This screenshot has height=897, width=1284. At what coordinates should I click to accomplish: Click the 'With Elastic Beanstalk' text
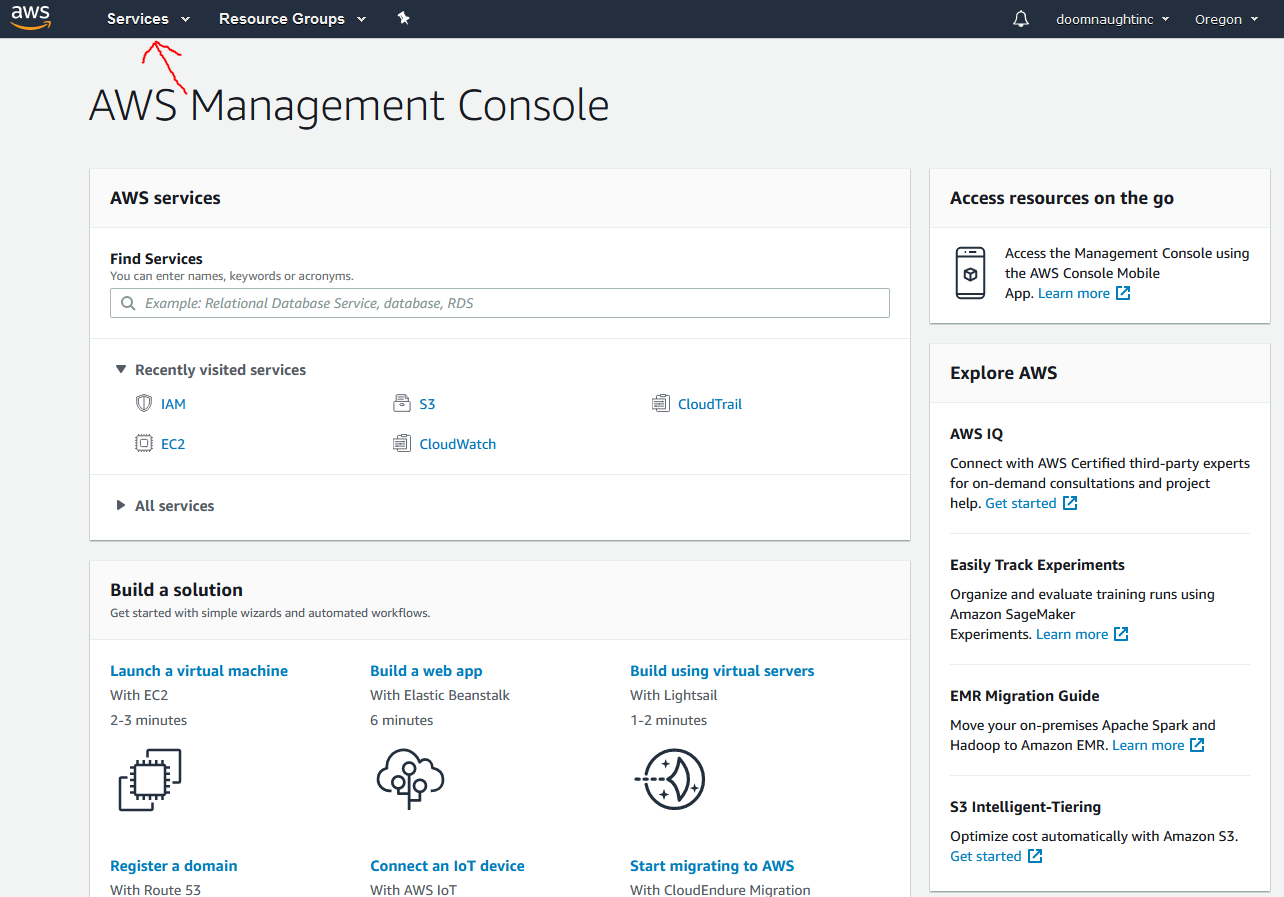[x=438, y=695]
